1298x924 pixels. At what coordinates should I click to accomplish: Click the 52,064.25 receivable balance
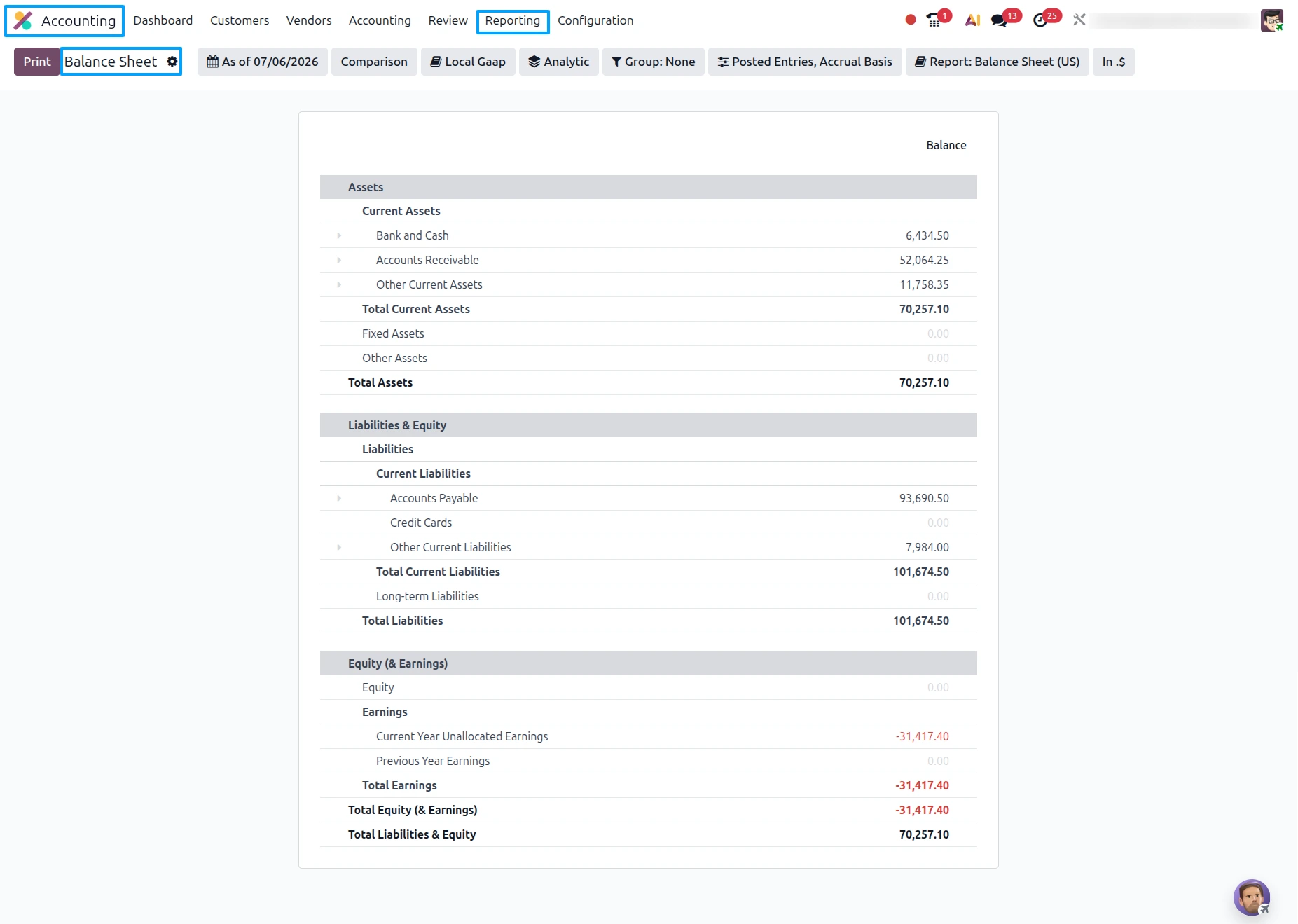click(x=924, y=260)
